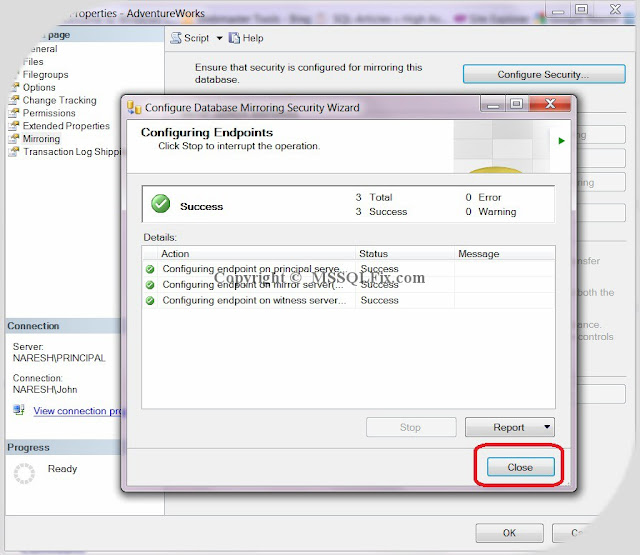640x555 pixels.
Task: Select the Configuring endpoint on principal server row
Action: coord(349,269)
